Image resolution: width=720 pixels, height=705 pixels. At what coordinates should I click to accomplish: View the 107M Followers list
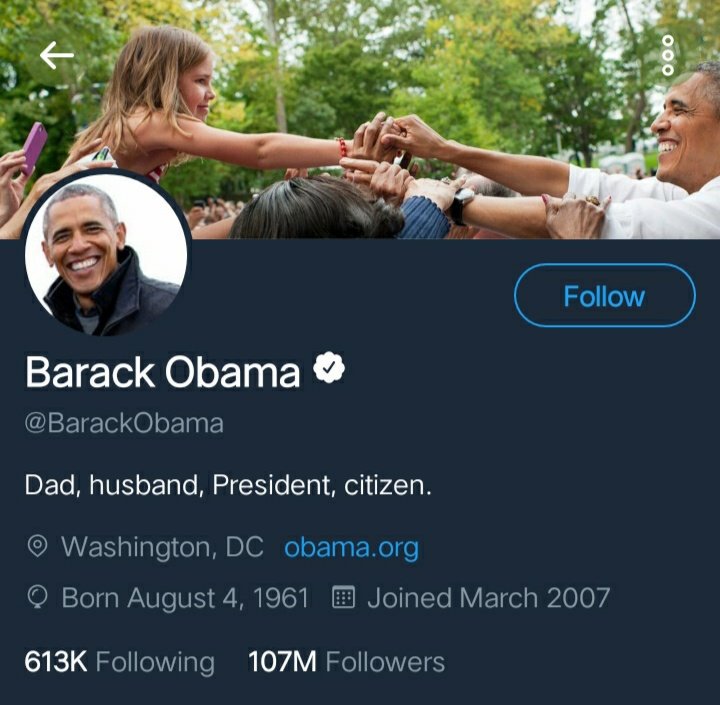point(346,662)
